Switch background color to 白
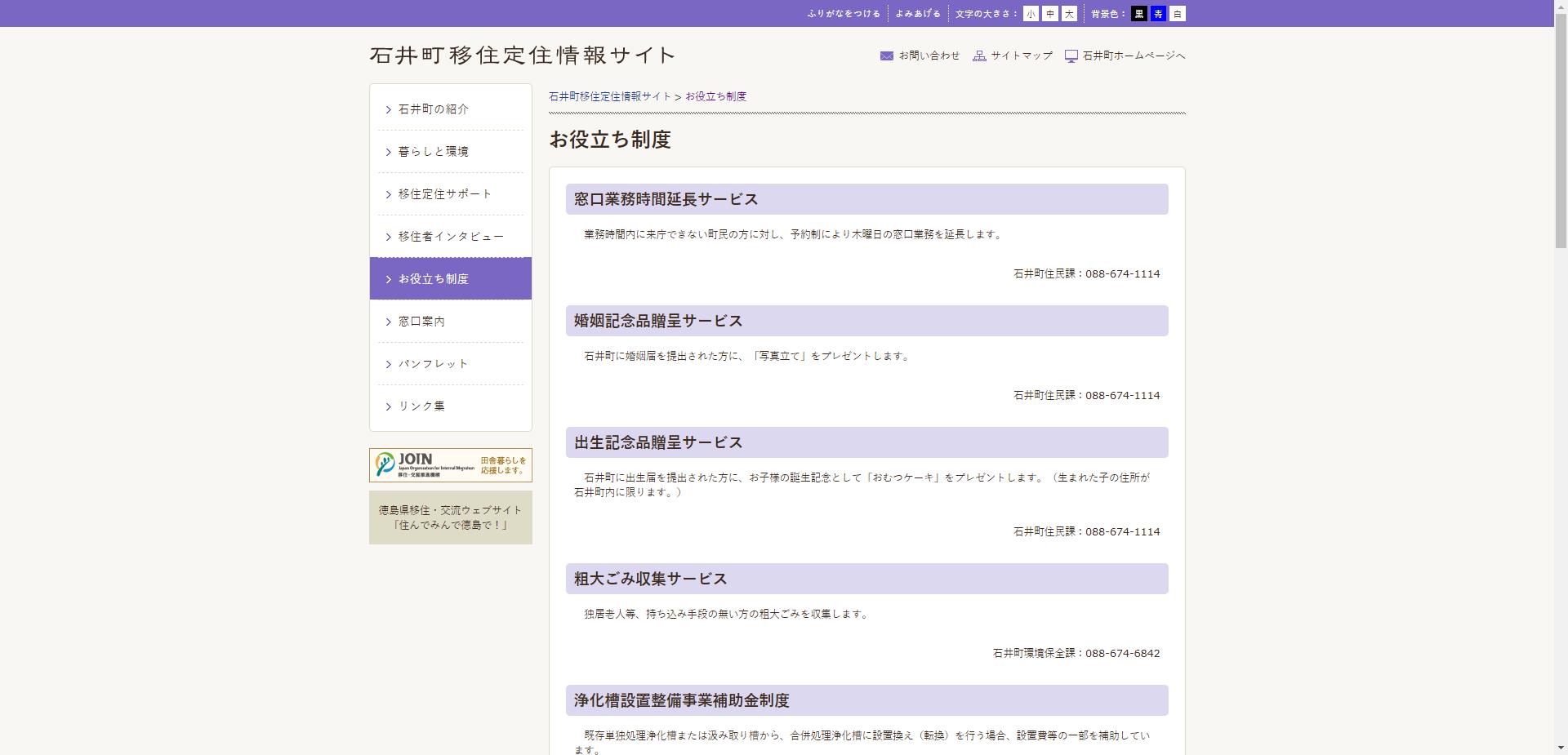The image size is (1568, 755). 1178,13
